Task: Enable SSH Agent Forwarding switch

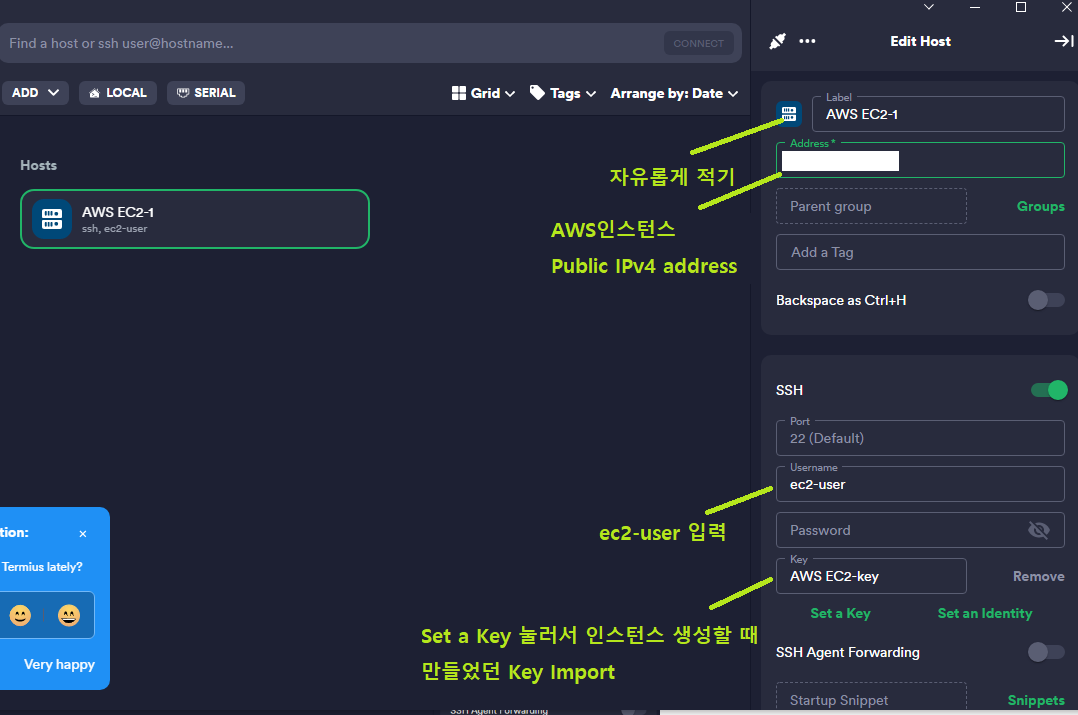Action: tap(1046, 652)
